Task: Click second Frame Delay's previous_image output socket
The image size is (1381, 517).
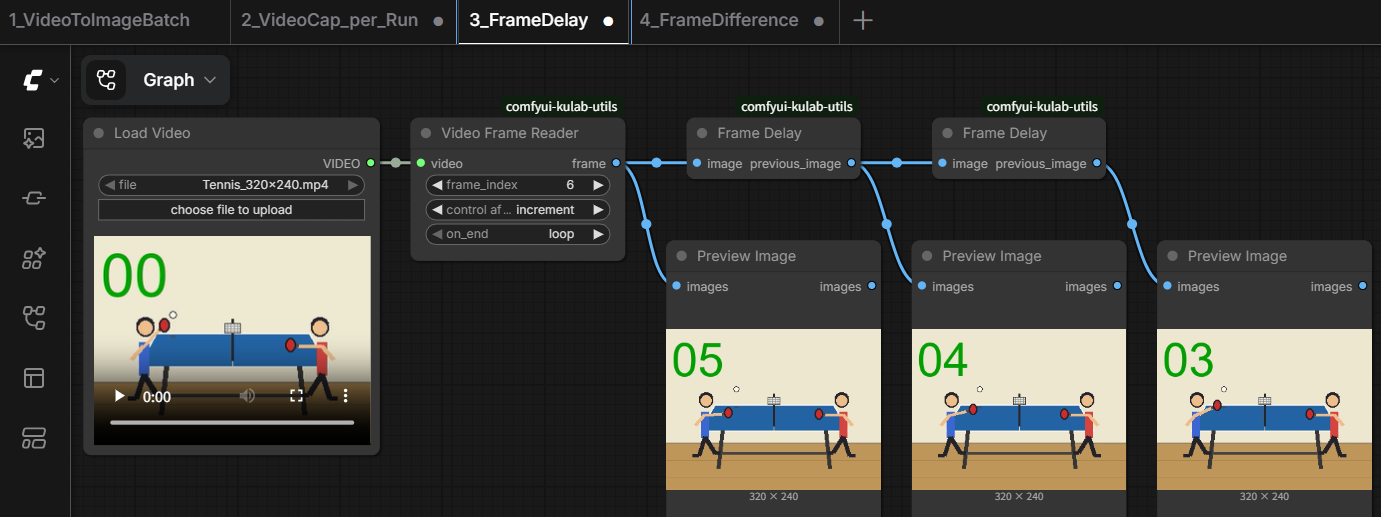Action: click(x=1097, y=163)
